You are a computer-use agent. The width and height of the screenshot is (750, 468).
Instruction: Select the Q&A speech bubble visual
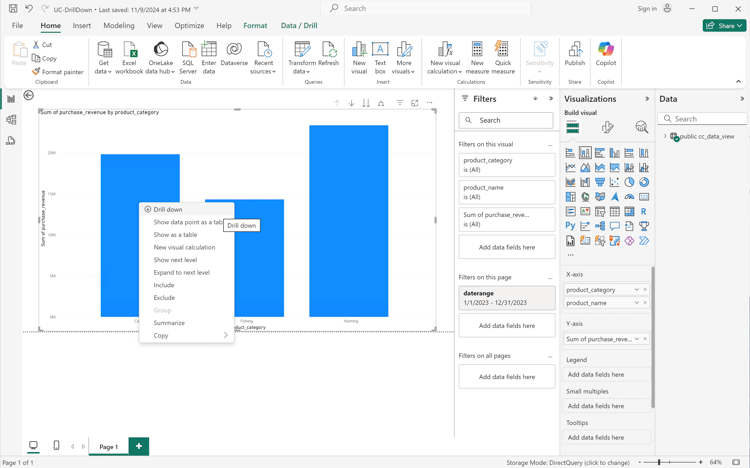coord(615,226)
